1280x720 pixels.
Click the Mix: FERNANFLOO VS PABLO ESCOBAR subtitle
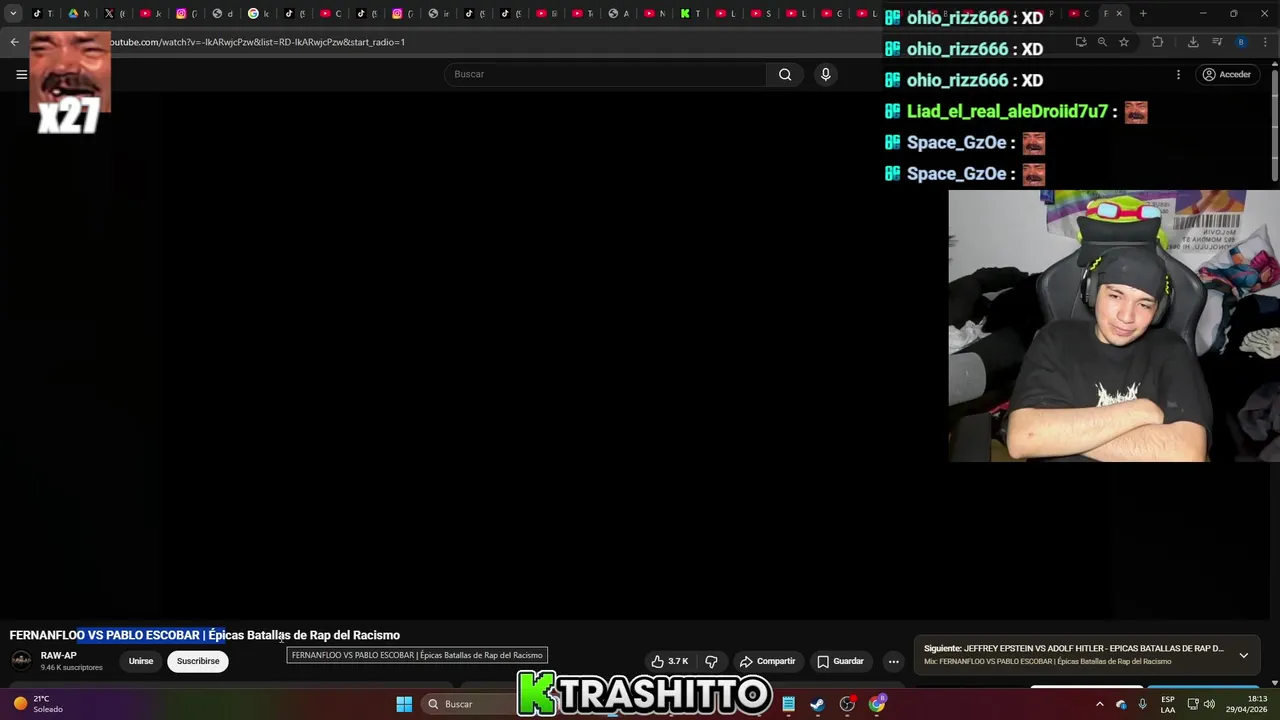pos(1047,662)
